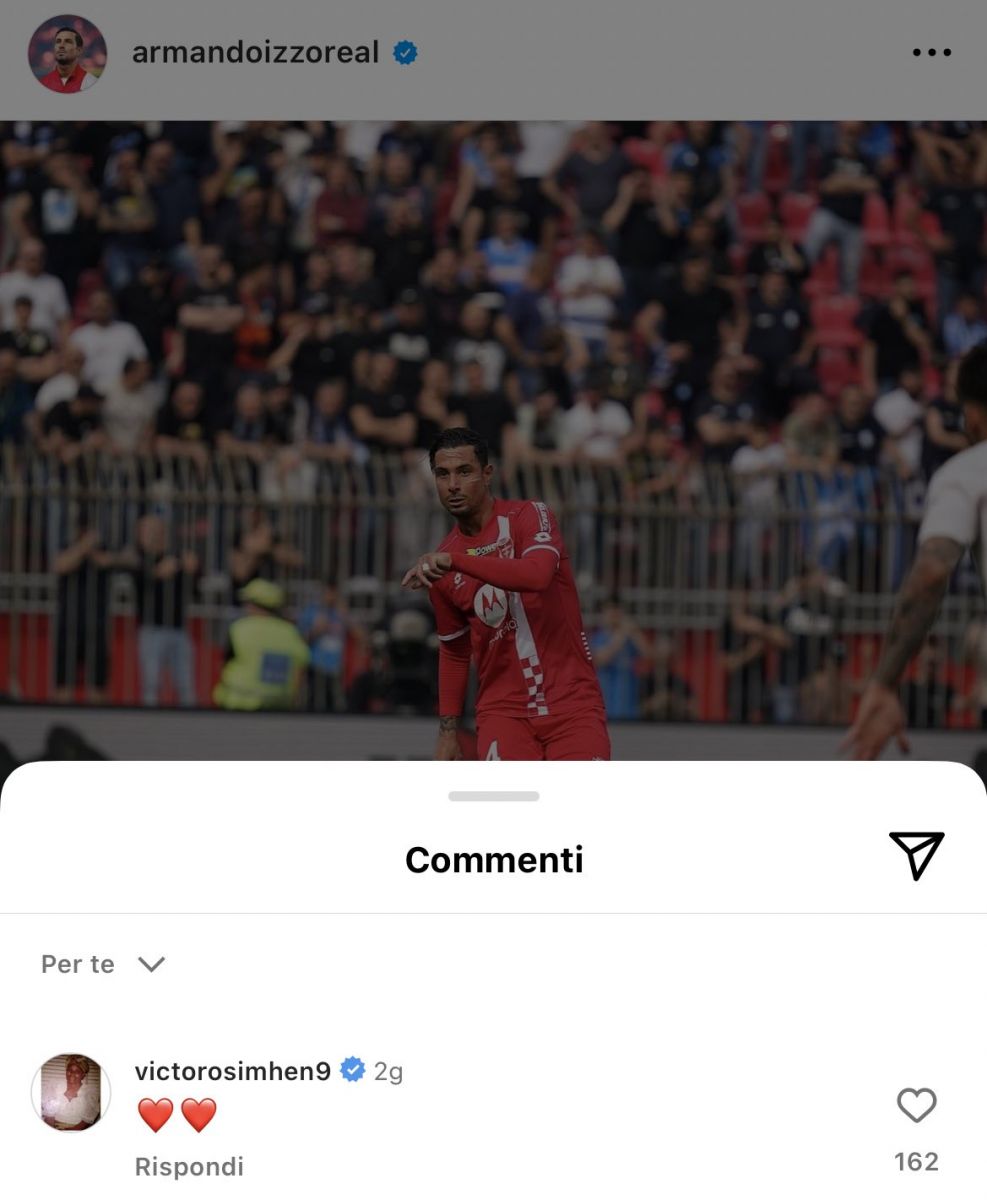987x1200 pixels.
Task: View the 162 likes count
Action: [x=916, y=1162]
